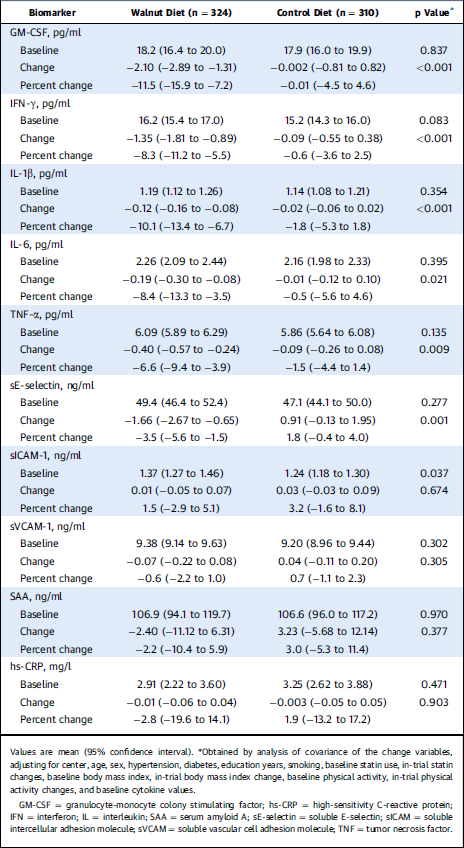Click the IFN-γ, pg/ml biomarker label

38,103
